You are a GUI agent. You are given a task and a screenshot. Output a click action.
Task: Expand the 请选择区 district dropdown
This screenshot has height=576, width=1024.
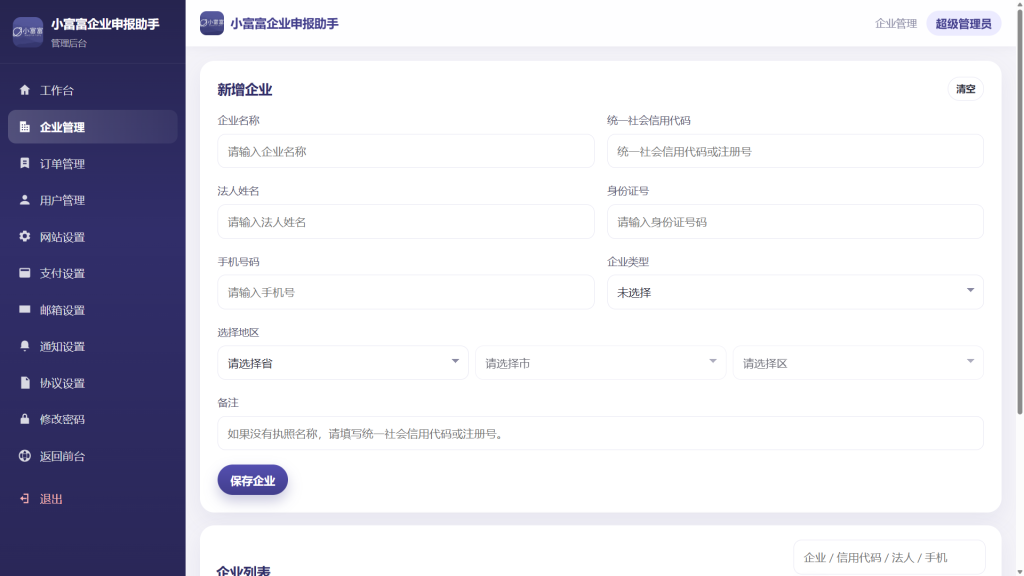[x=858, y=362]
